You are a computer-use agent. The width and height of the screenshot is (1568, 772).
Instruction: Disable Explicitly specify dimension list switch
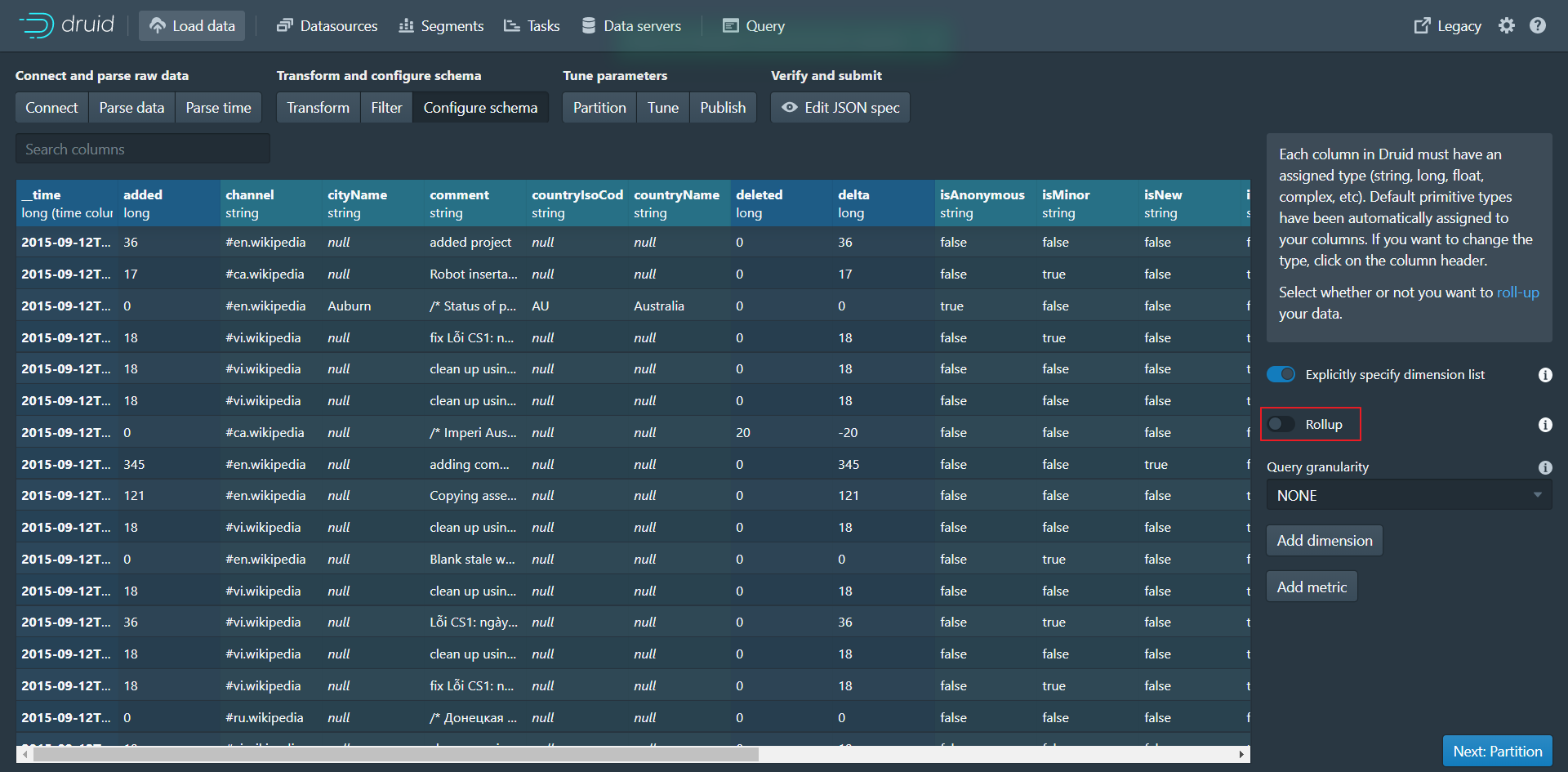coord(1281,374)
